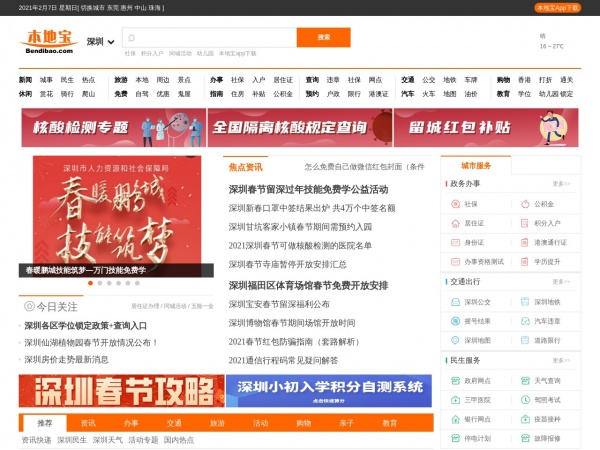Switch to the 办事 tab in orange bar
This screenshot has height=450, width=600.
pyautogui.click(x=131, y=423)
